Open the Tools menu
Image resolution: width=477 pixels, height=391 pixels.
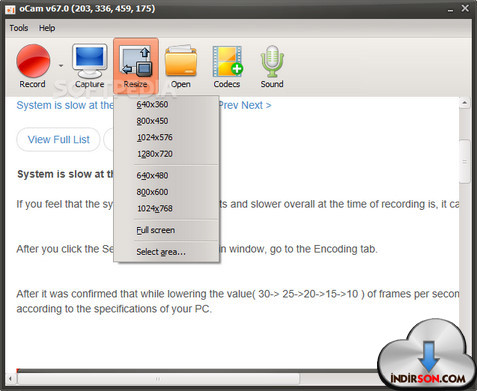pos(19,28)
